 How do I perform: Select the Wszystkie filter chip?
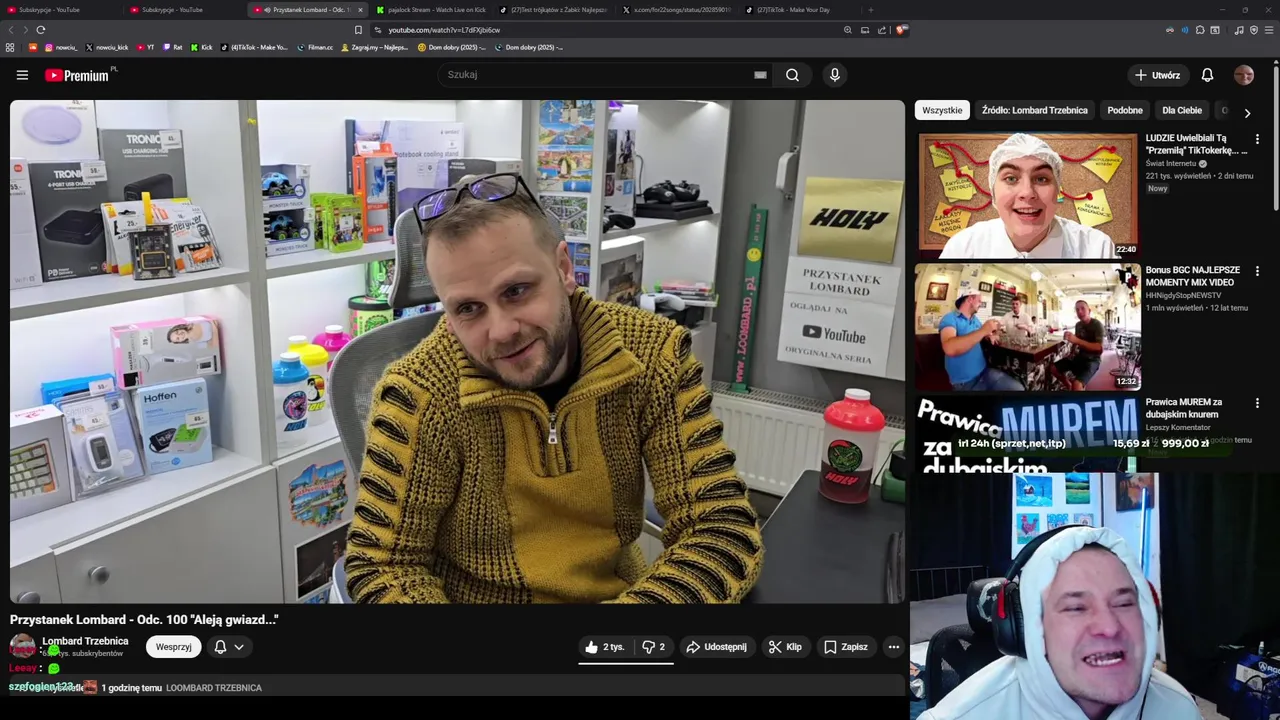pyautogui.click(x=942, y=111)
